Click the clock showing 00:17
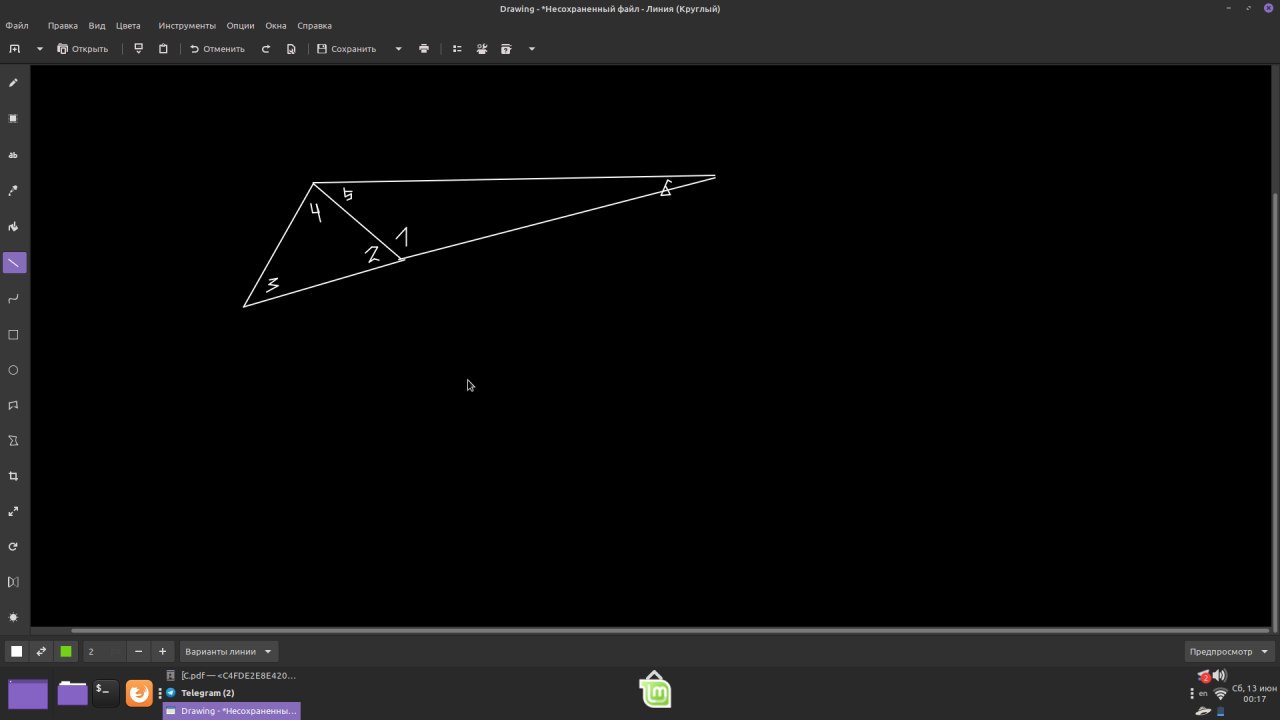 [1254, 693]
